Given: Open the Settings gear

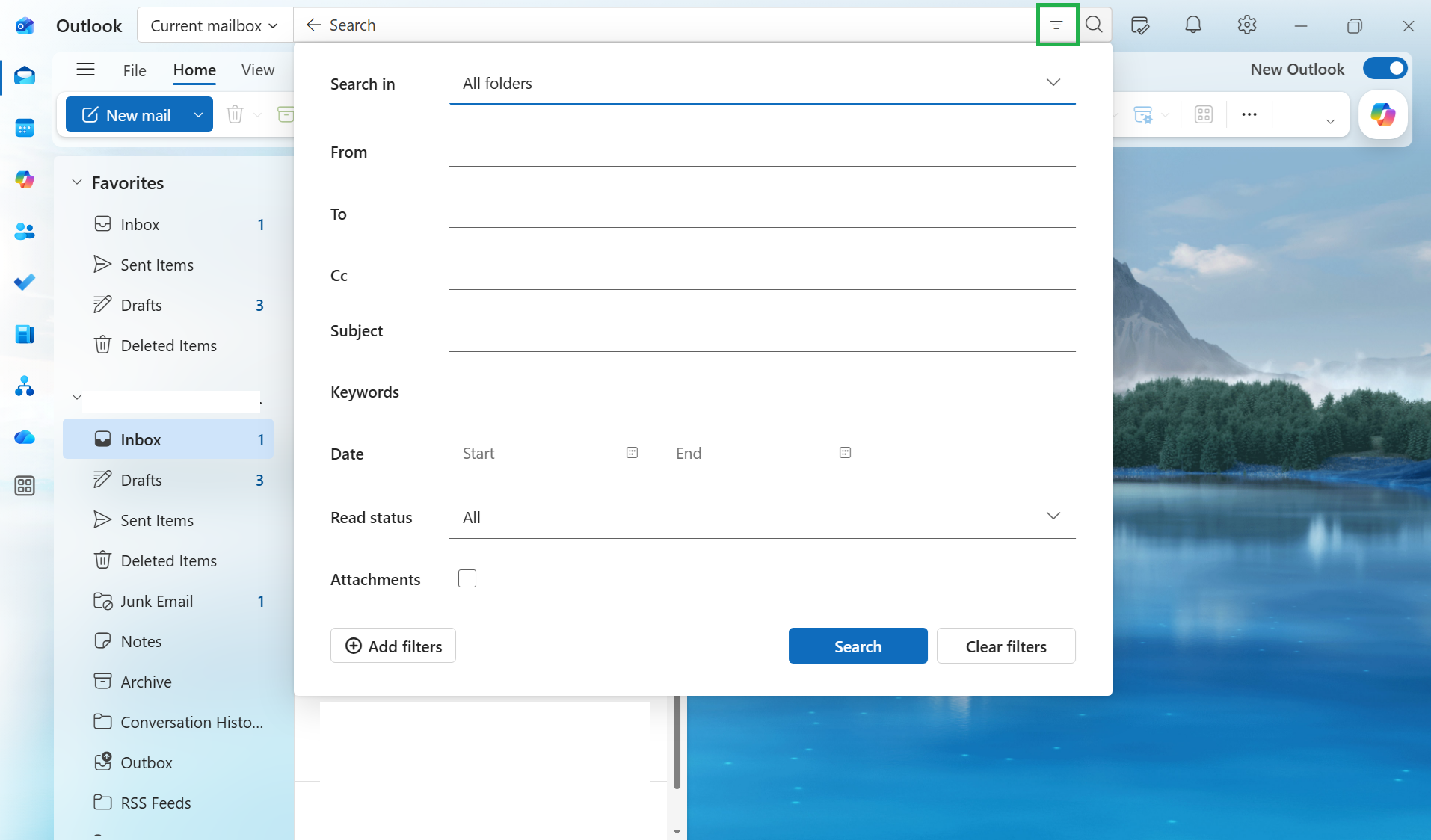Looking at the screenshot, I should [x=1246, y=25].
